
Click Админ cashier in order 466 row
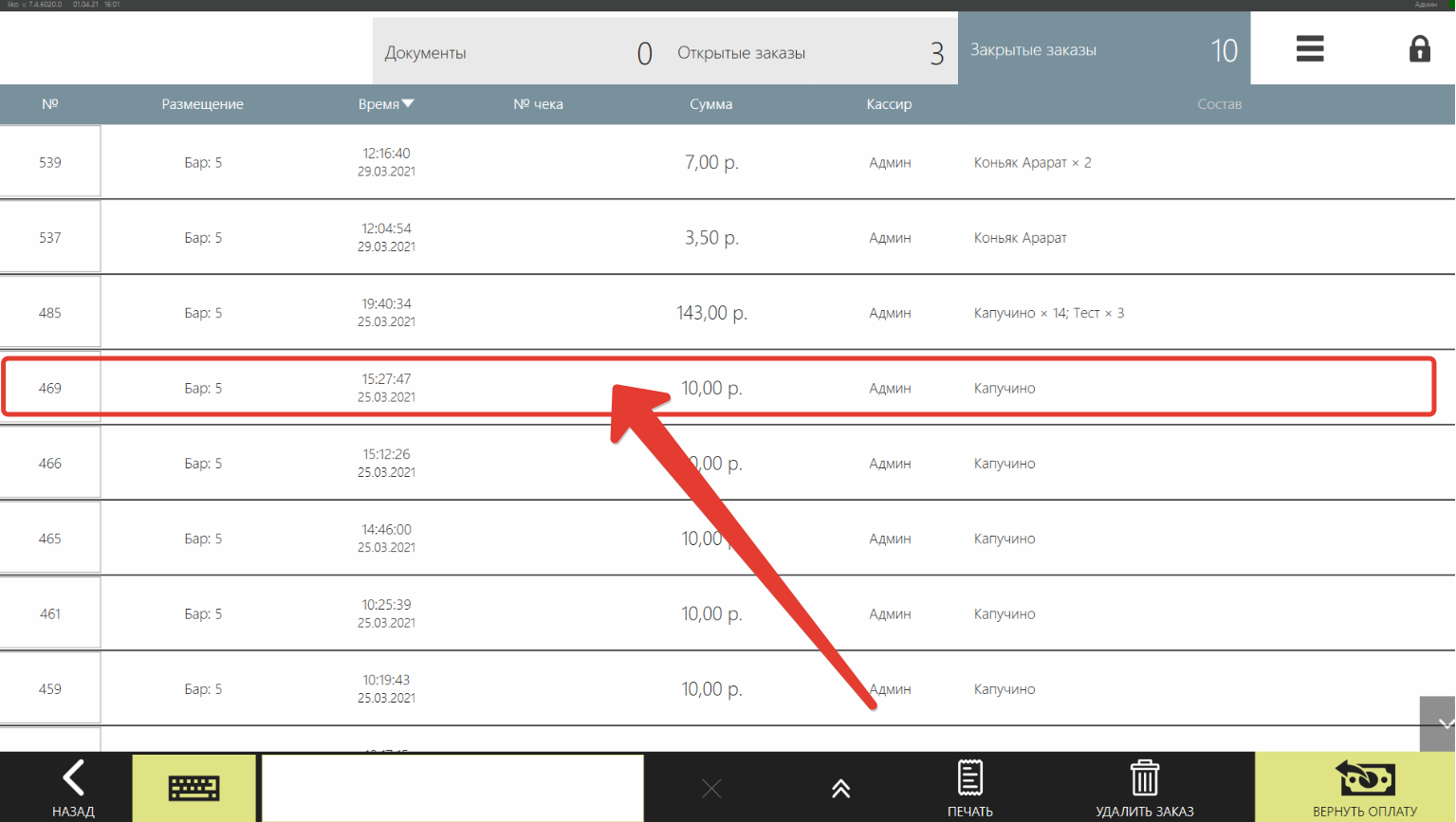pyautogui.click(x=890, y=463)
